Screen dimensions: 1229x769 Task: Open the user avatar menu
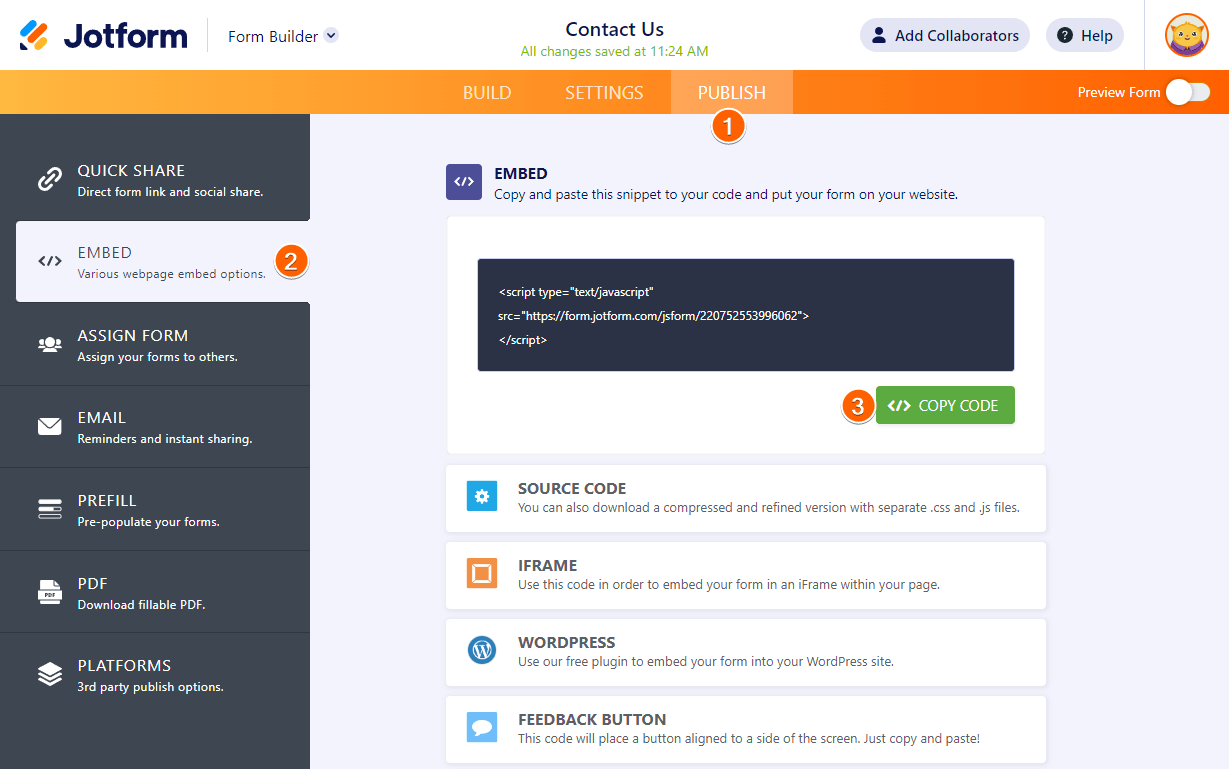(x=1187, y=35)
